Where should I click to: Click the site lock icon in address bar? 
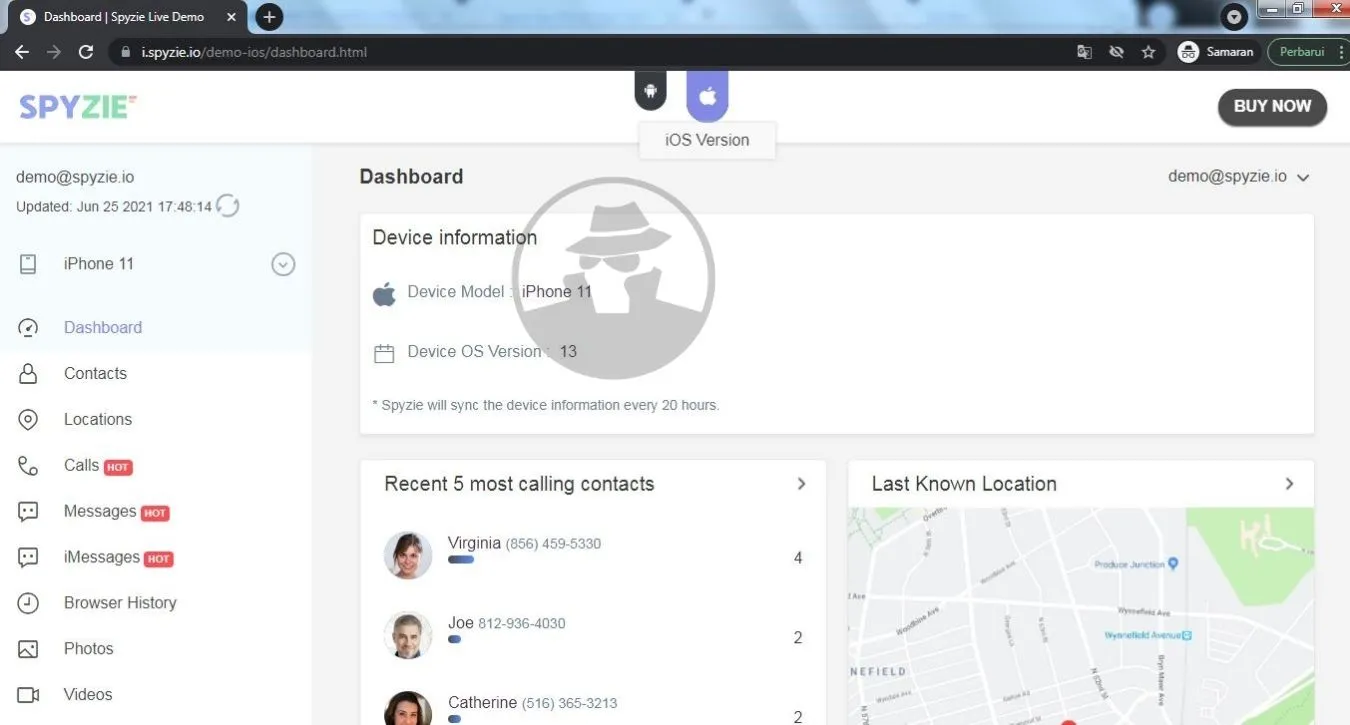(x=125, y=52)
